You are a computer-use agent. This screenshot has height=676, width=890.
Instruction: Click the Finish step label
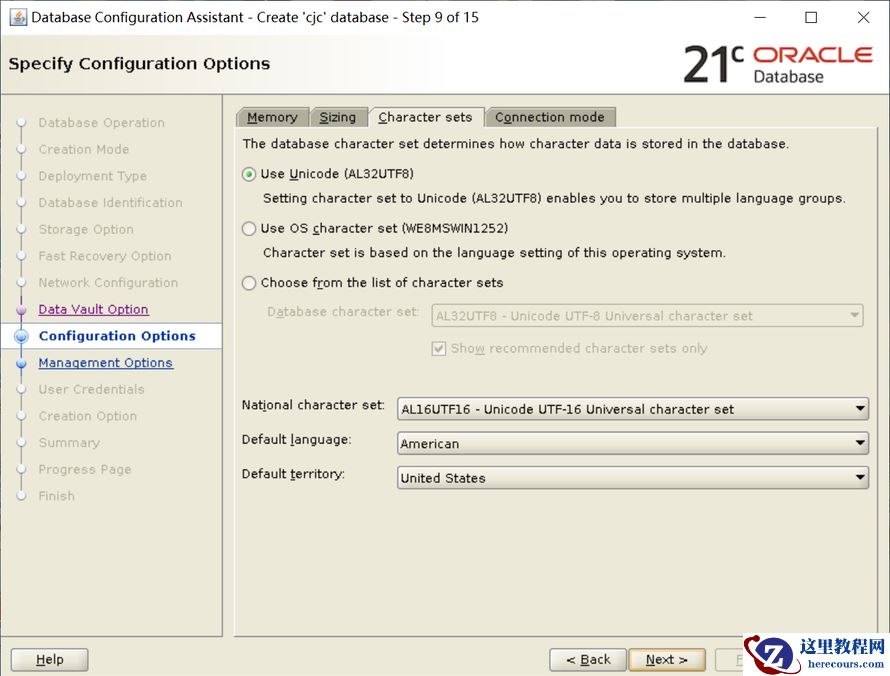[57, 496]
